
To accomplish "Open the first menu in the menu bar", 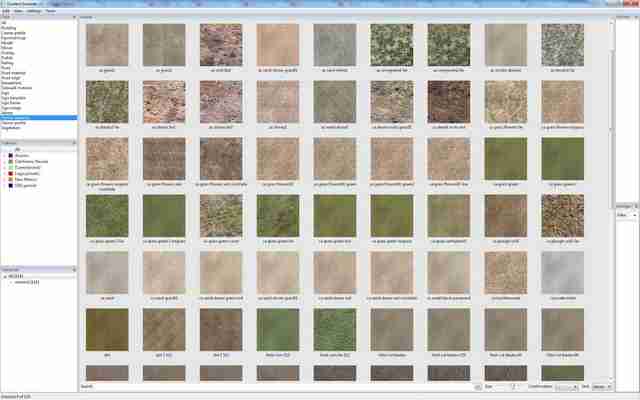I will point(6,11).
